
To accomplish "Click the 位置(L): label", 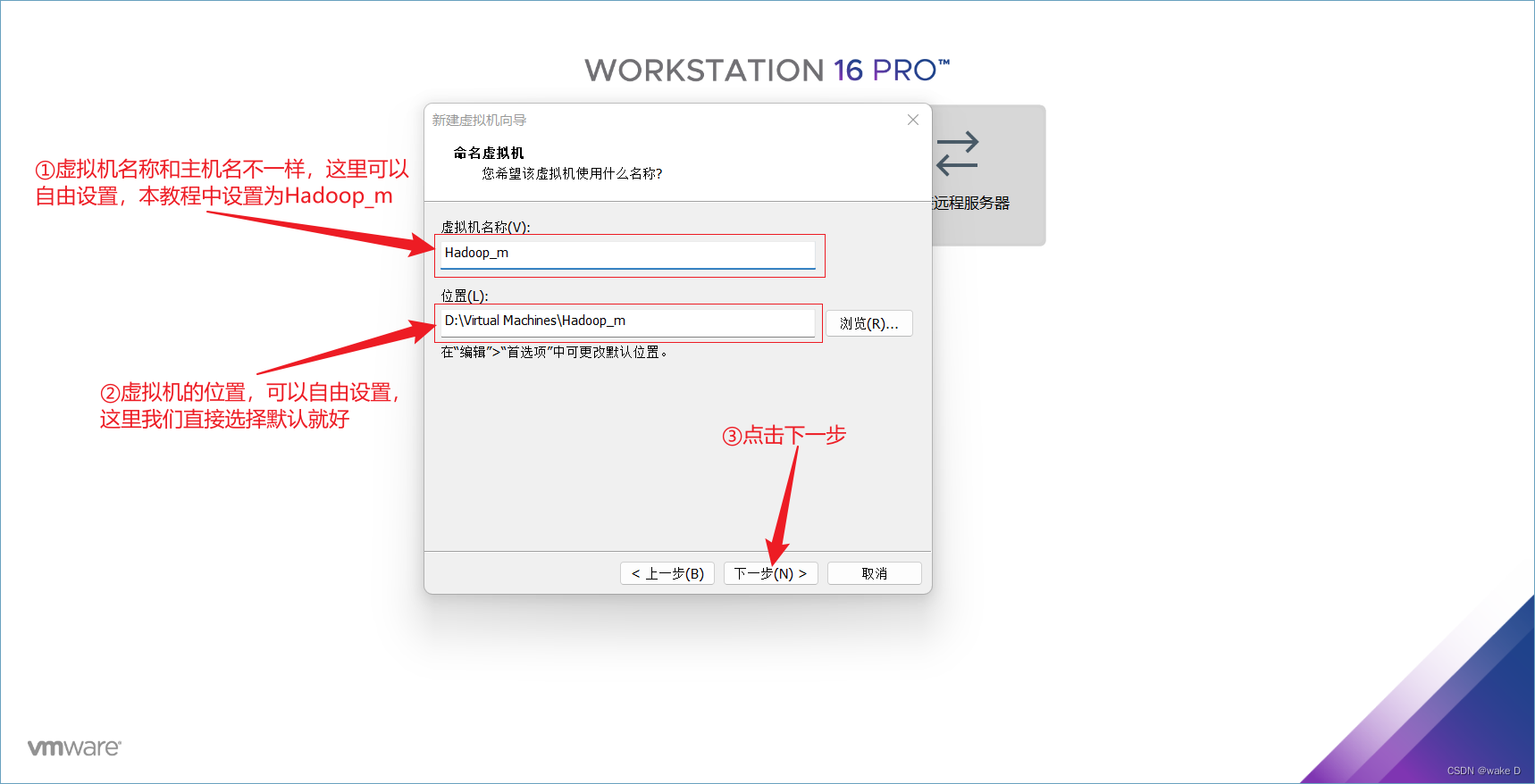I will pos(465,296).
